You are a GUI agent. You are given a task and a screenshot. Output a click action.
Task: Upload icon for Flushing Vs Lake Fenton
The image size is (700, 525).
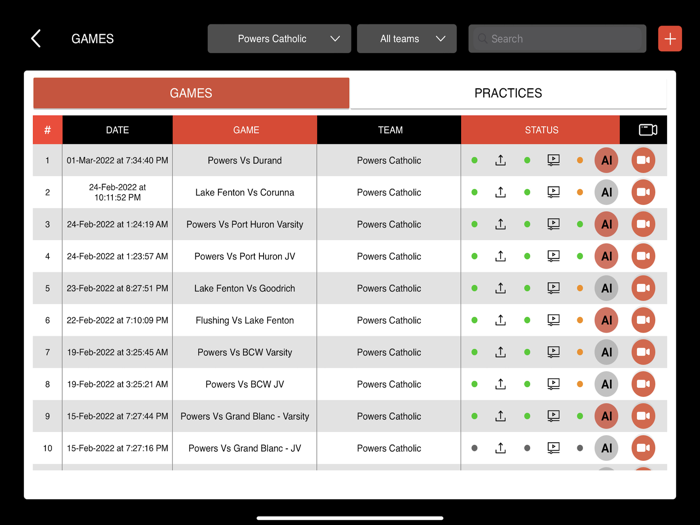pos(500,320)
